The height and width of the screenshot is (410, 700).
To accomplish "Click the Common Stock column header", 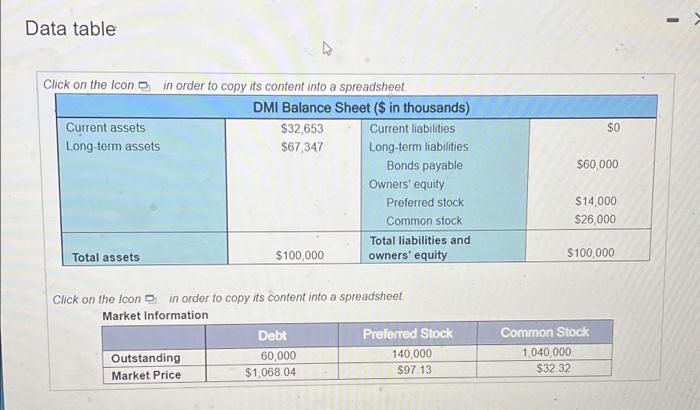I will pos(545,332).
